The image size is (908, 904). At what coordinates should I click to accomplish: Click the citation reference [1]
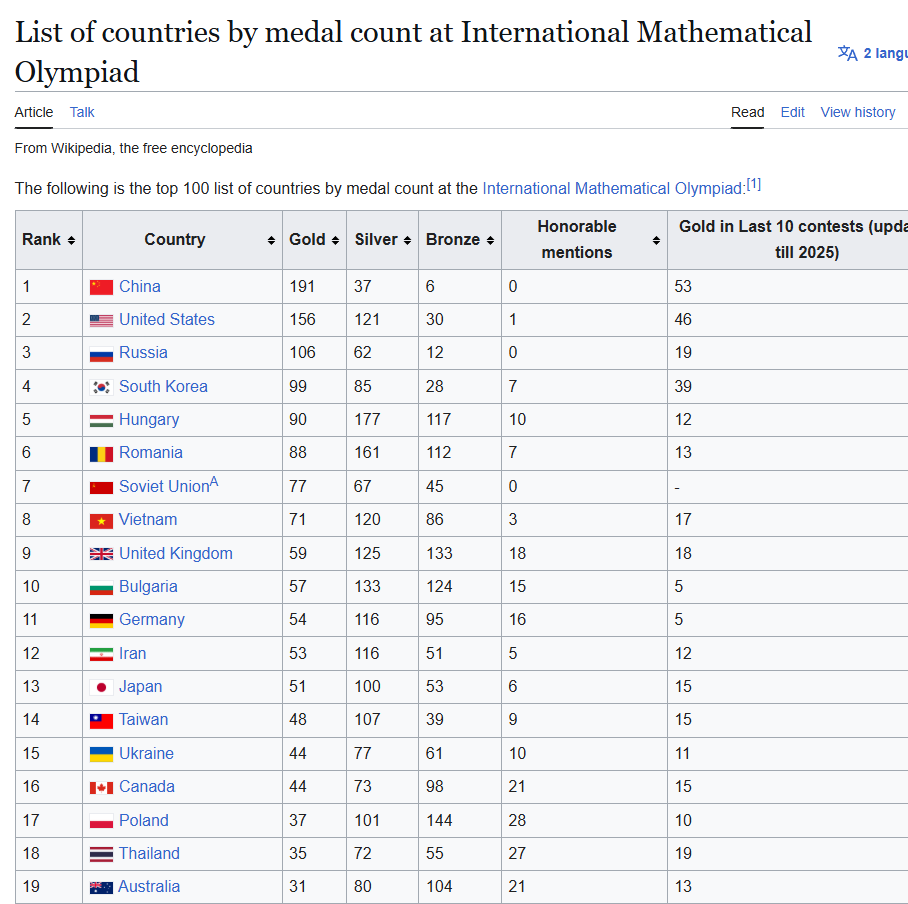754,184
